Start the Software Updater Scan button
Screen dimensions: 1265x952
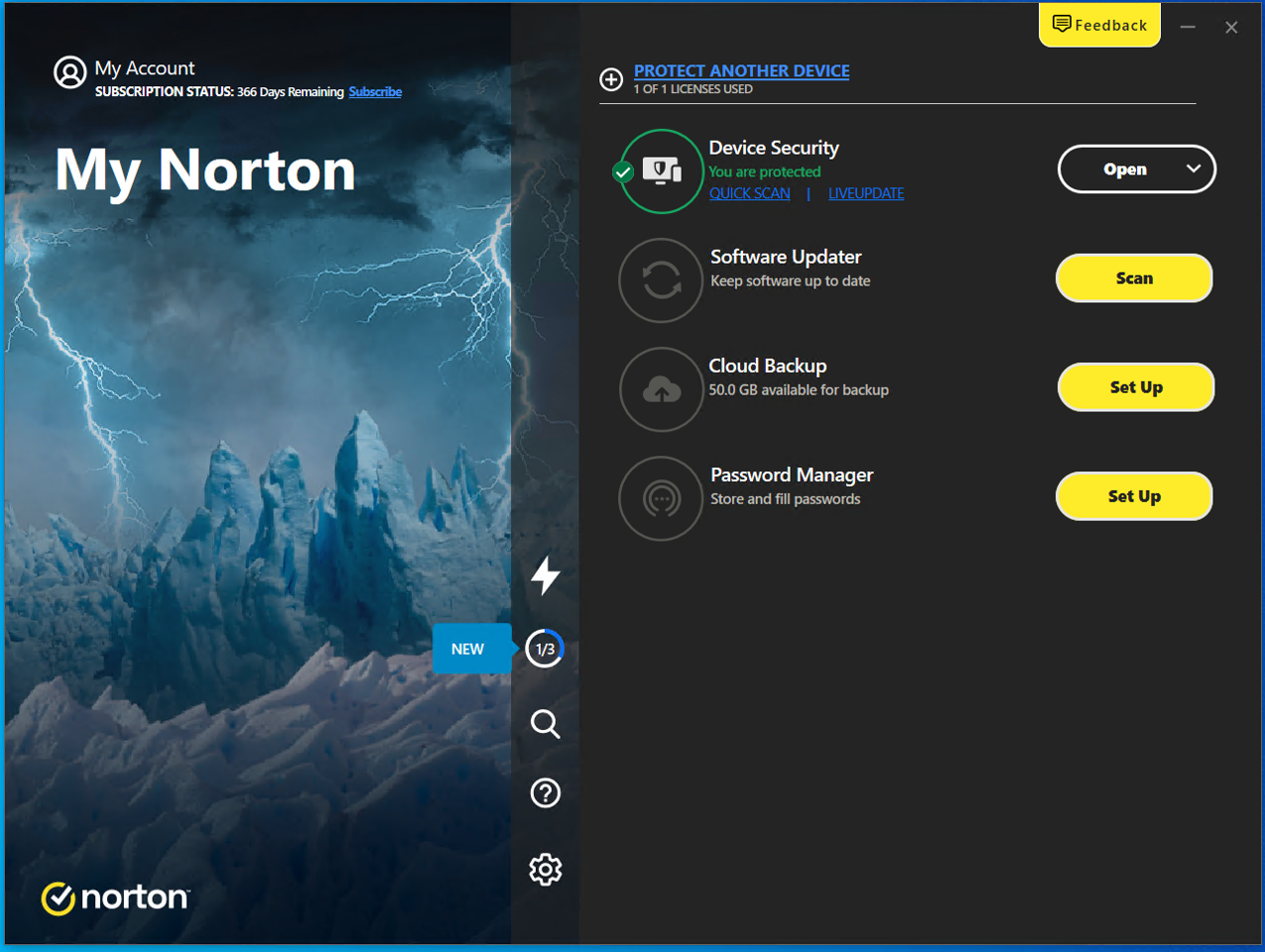(1134, 279)
